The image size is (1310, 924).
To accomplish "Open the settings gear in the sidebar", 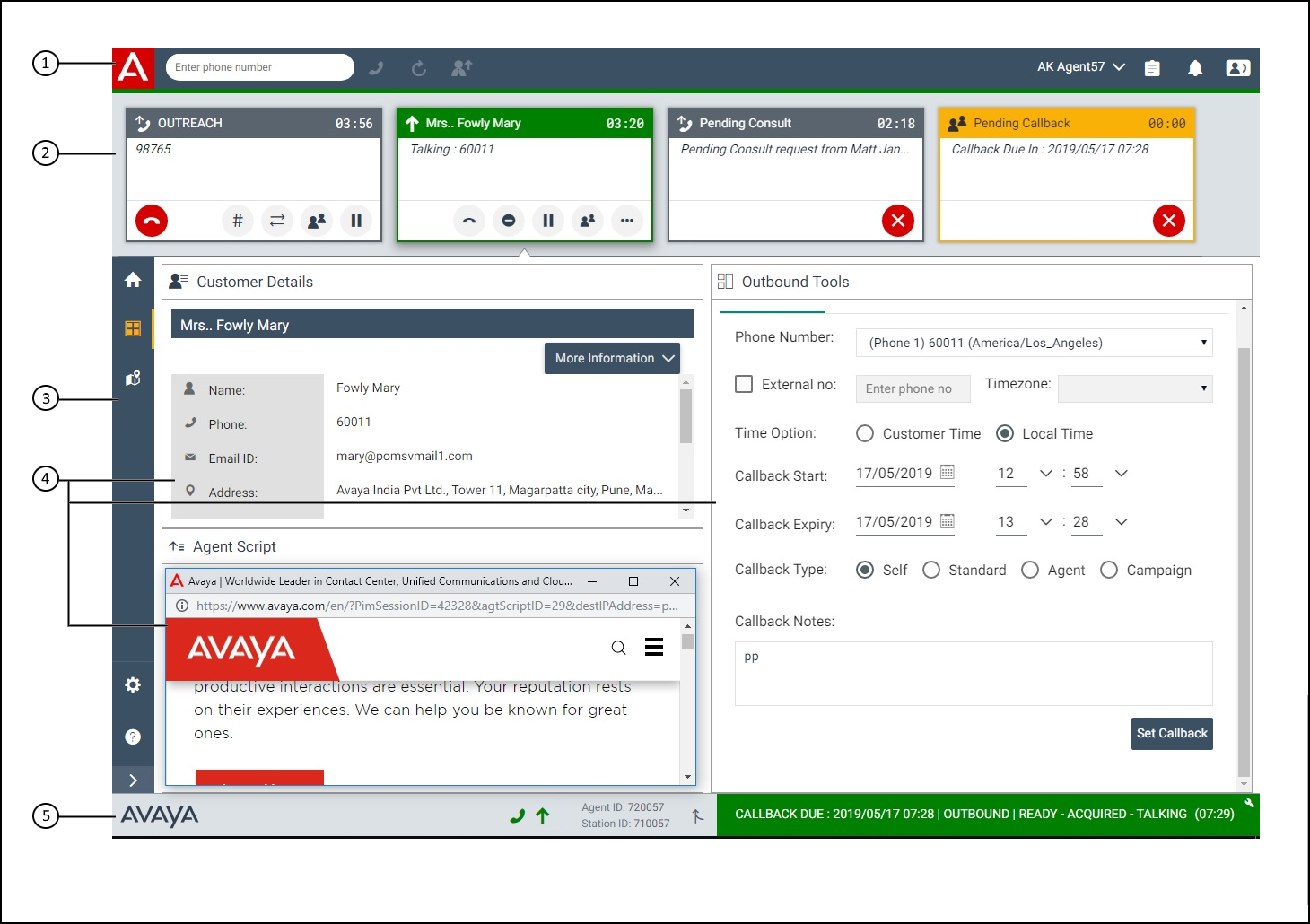I will [x=133, y=684].
